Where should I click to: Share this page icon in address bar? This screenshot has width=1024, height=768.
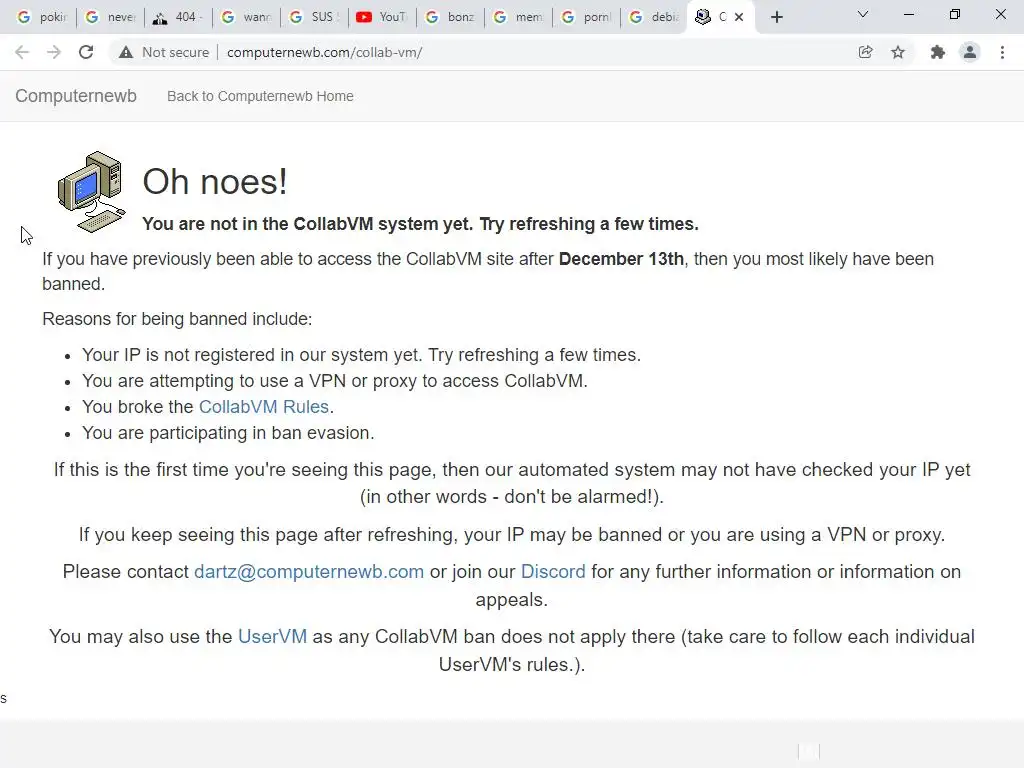point(865,52)
